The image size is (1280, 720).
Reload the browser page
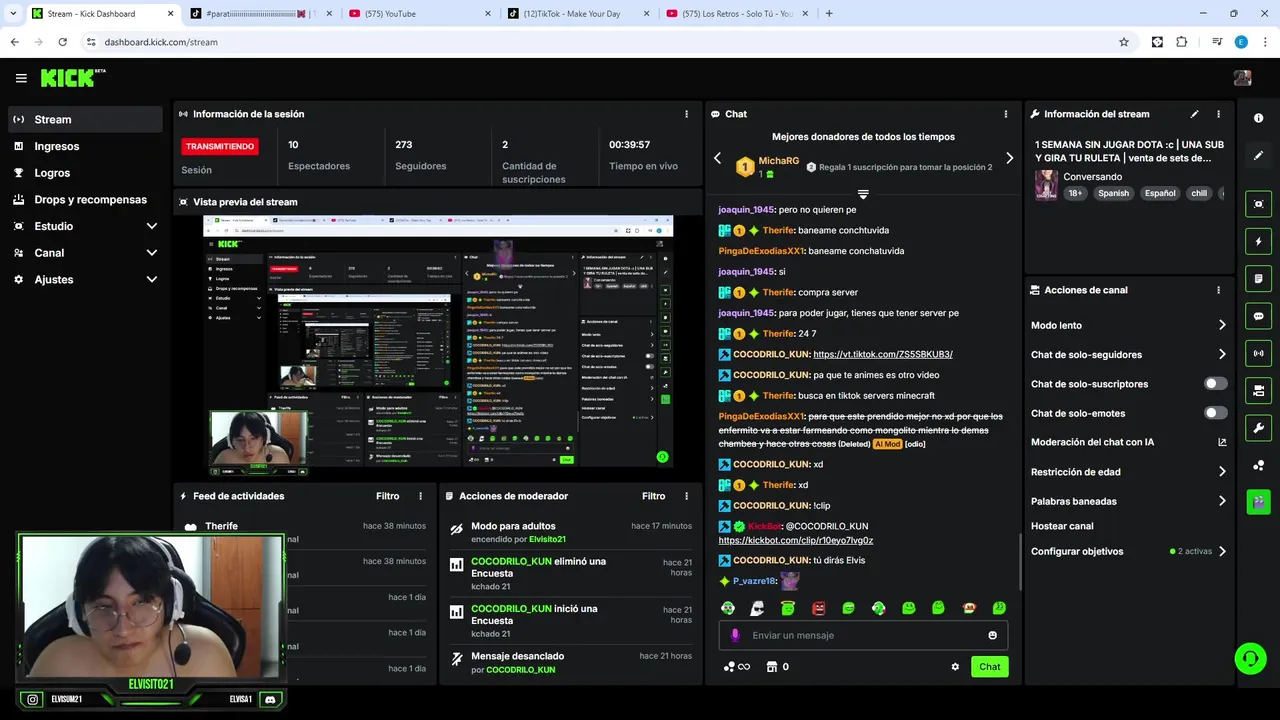(62, 42)
